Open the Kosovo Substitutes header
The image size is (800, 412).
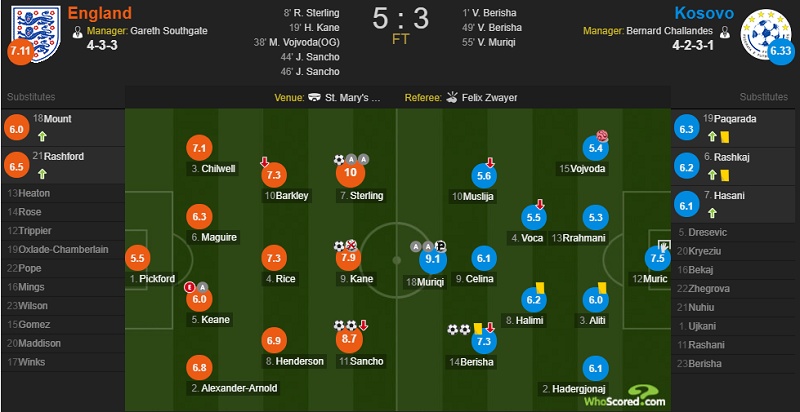[x=764, y=97]
